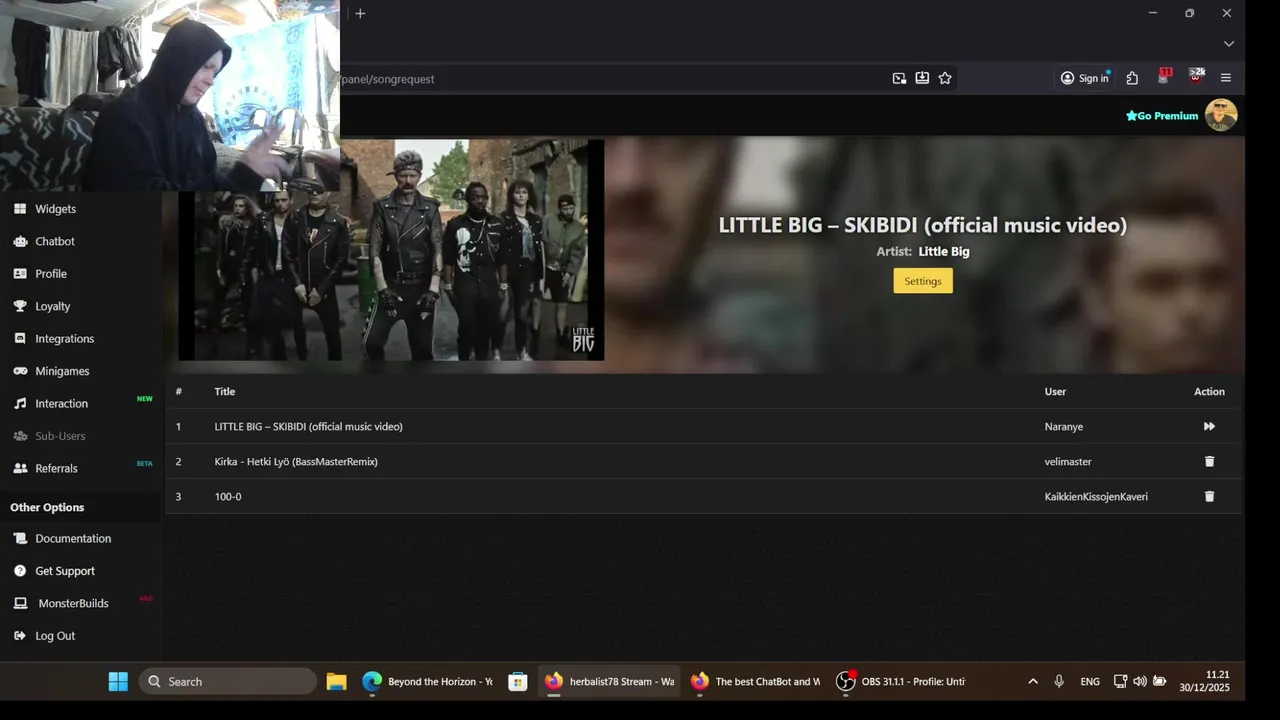Click the Referrals icon in sidebar

(20, 468)
